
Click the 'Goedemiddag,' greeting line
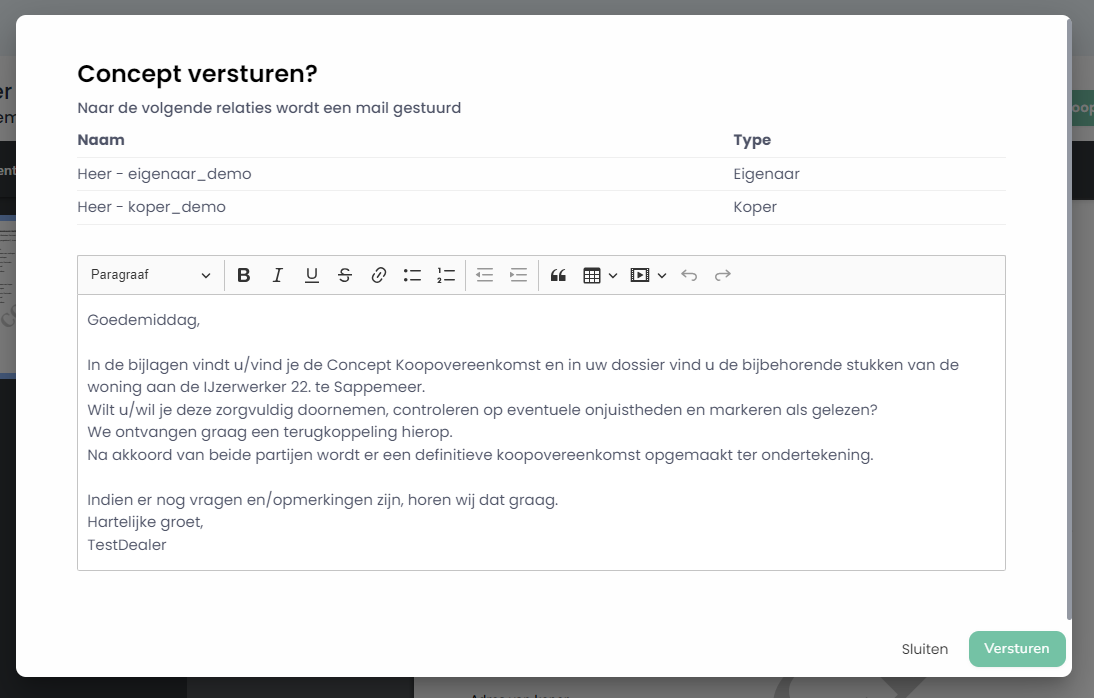tap(144, 320)
